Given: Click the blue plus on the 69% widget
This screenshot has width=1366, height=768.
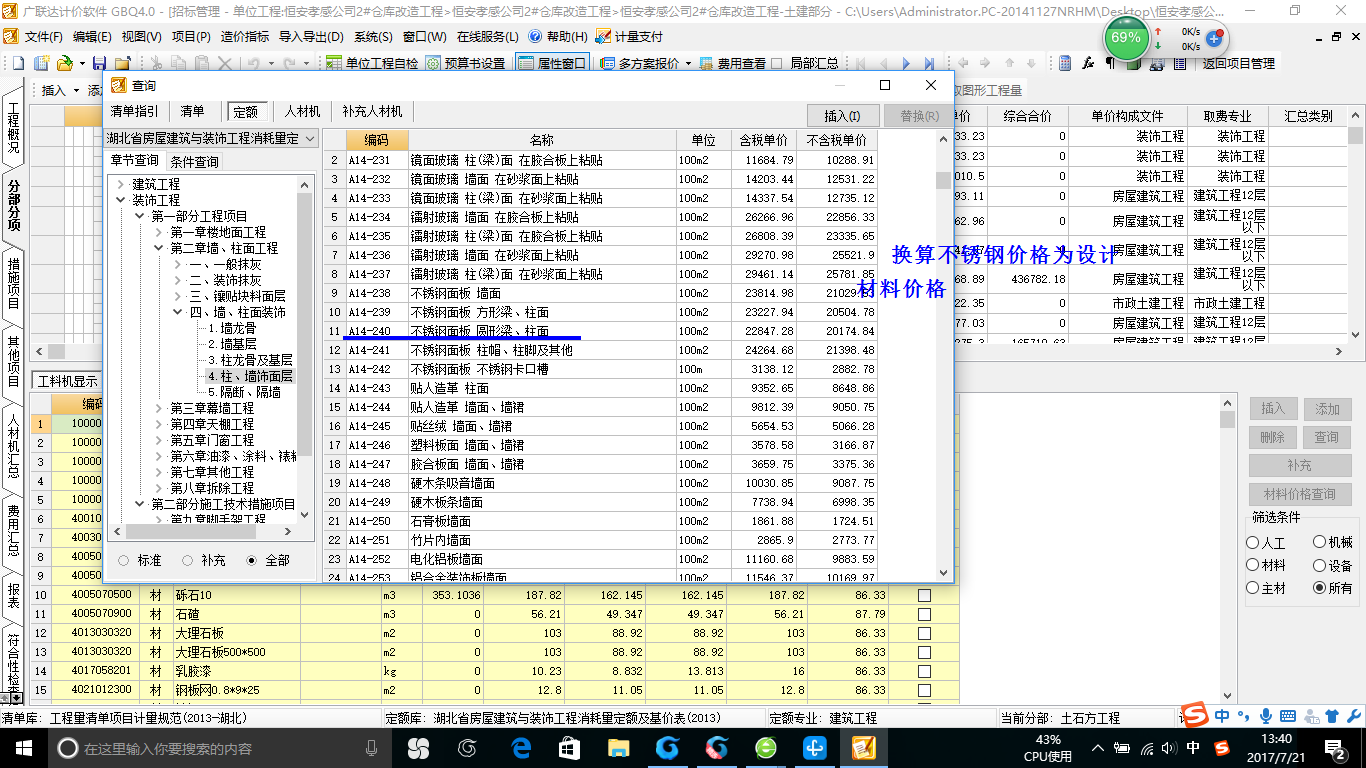Looking at the screenshot, I should point(1215,38).
